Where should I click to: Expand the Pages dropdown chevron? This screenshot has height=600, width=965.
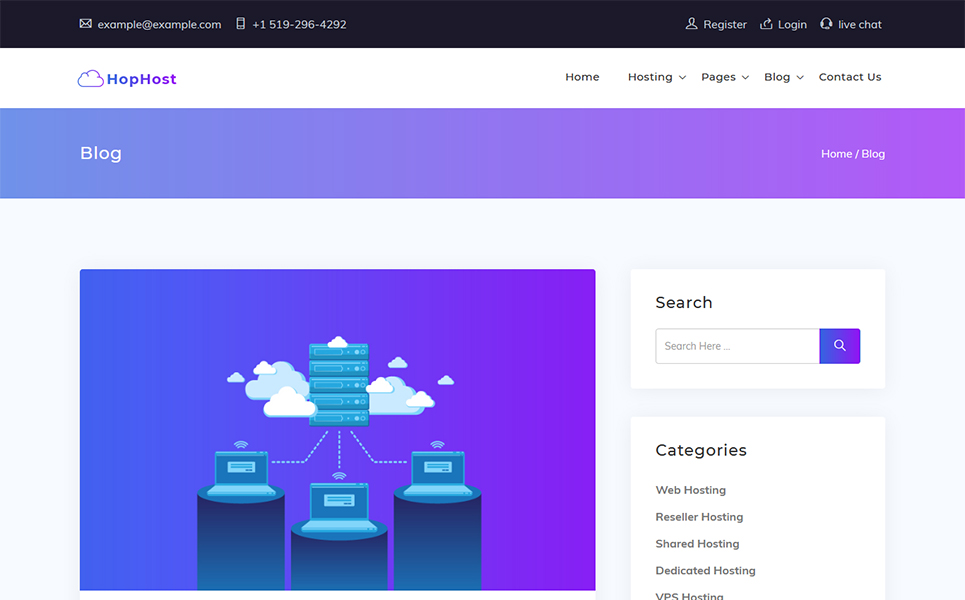[x=745, y=78]
